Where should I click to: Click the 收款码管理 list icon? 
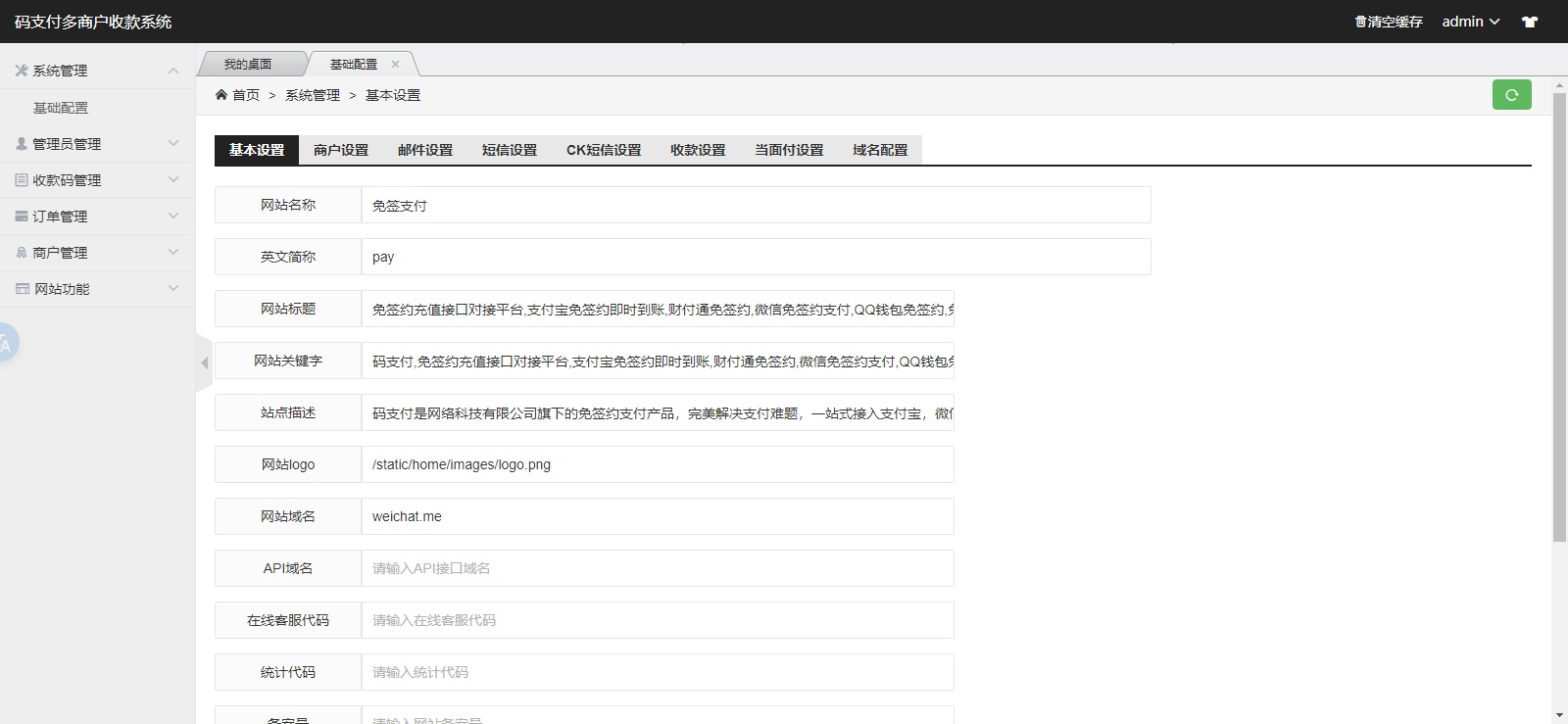pyautogui.click(x=22, y=179)
